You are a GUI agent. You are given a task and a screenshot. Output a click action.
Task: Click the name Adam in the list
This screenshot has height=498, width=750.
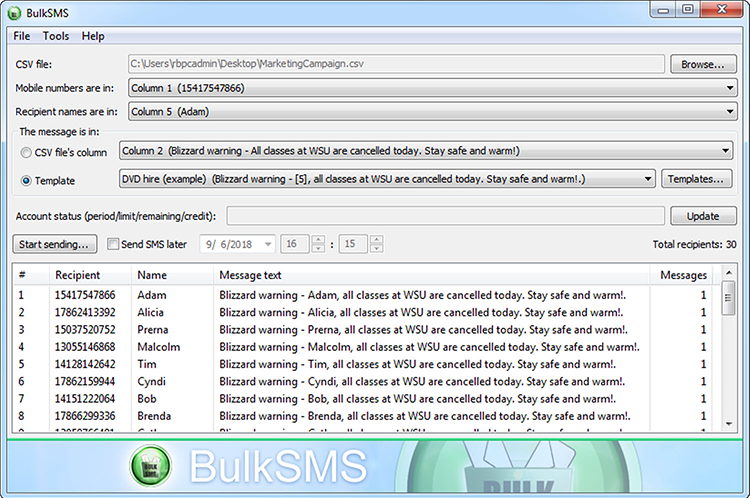point(152,295)
